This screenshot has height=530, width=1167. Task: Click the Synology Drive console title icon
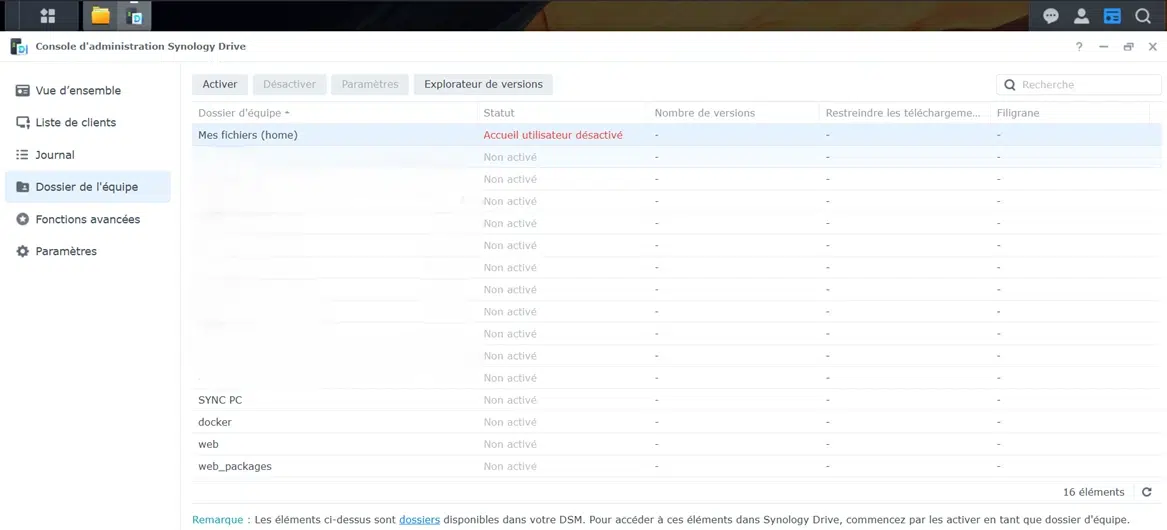point(19,46)
